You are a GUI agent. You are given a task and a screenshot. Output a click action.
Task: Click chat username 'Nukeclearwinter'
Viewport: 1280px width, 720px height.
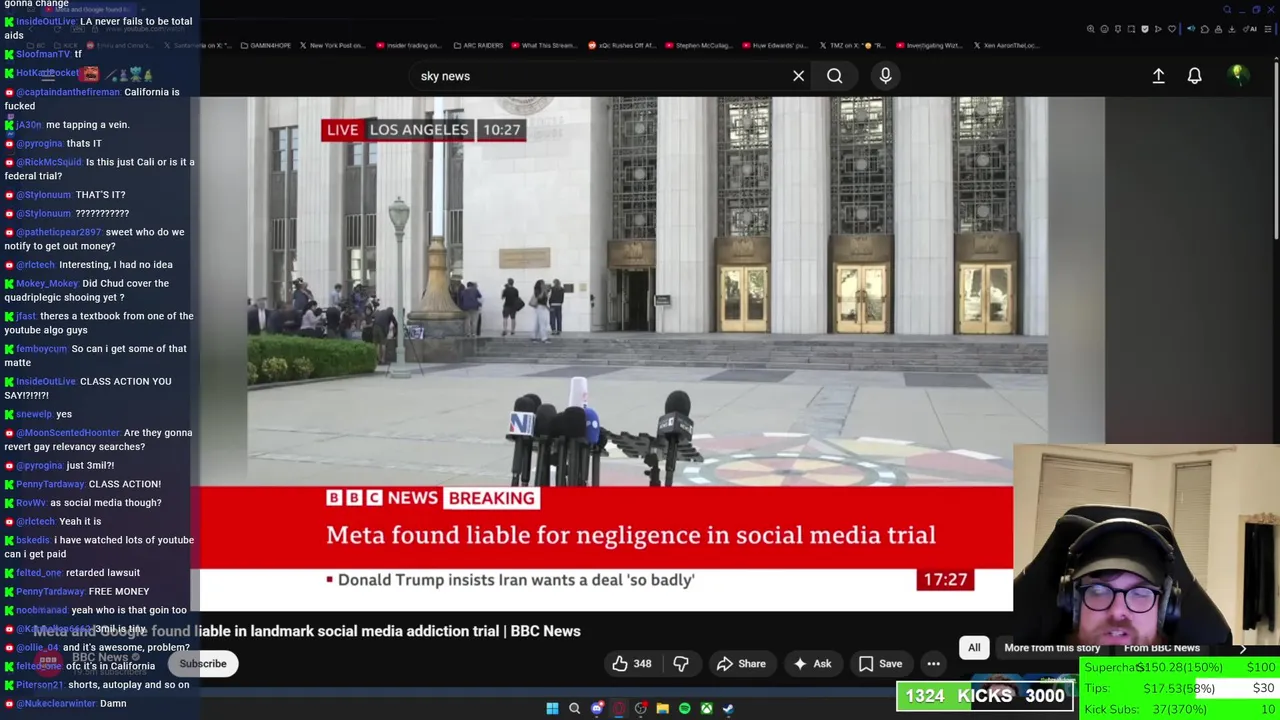click(55, 704)
